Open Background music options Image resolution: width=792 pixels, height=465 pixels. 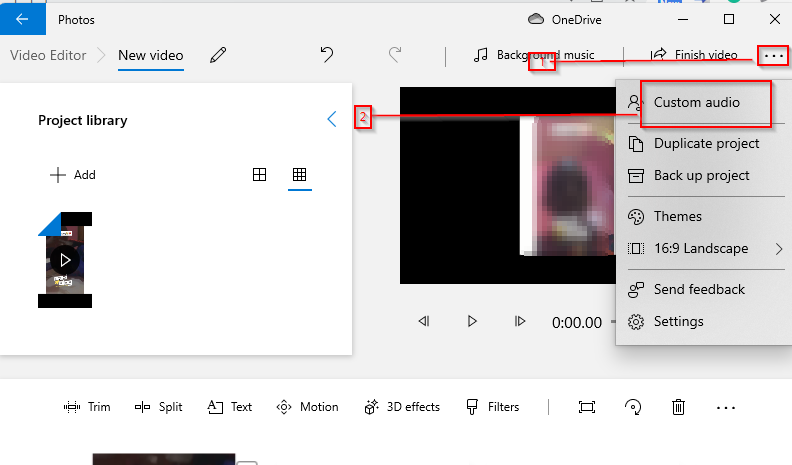pyautogui.click(x=534, y=55)
